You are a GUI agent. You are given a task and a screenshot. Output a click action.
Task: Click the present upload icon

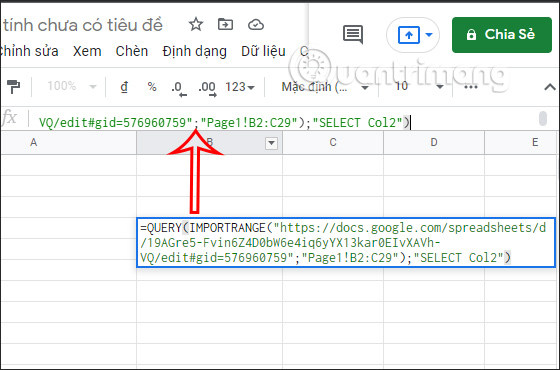coord(409,35)
